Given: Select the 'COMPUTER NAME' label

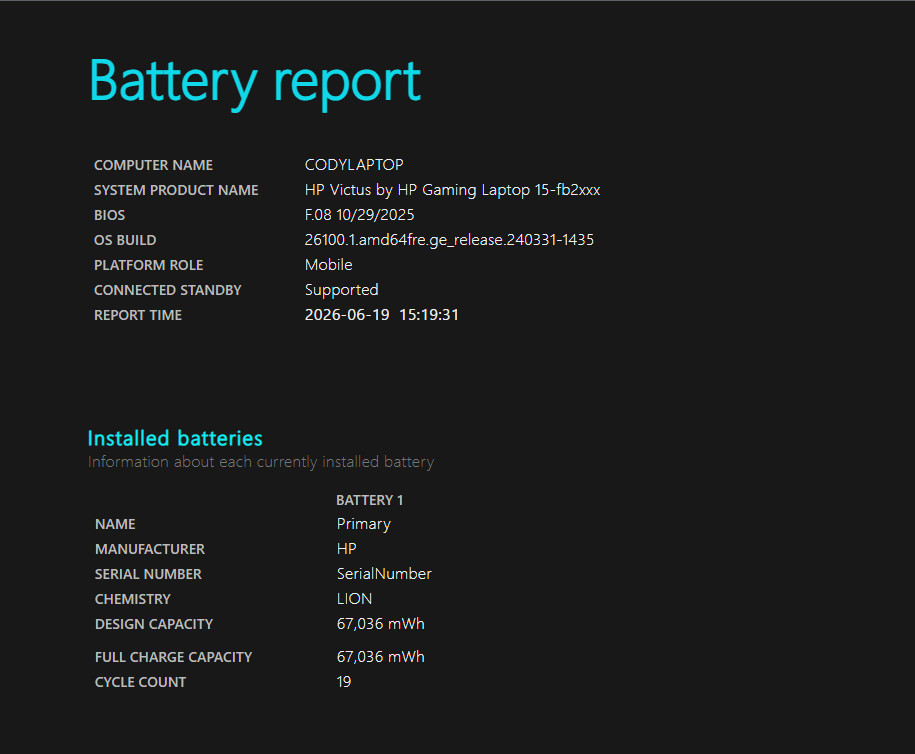Looking at the screenshot, I should click(x=153, y=165).
